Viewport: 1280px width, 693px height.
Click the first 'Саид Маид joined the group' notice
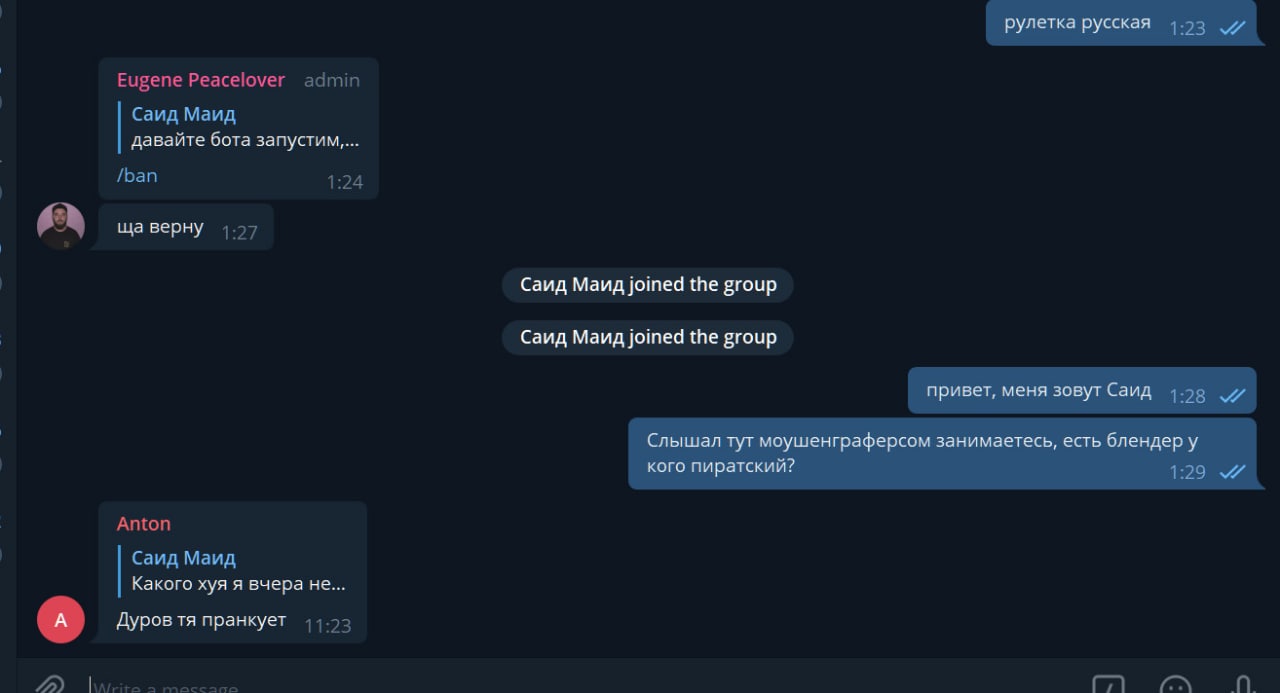point(648,285)
